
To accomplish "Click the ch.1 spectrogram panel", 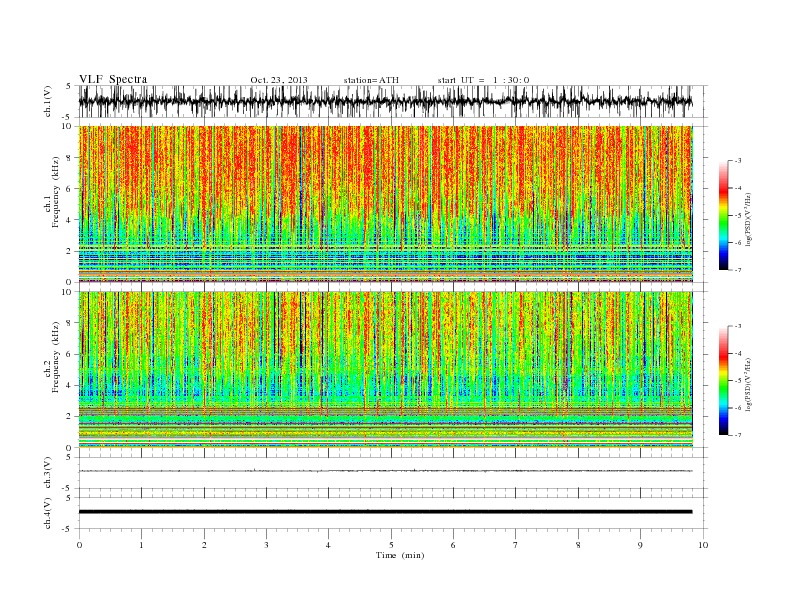I will [385, 204].
